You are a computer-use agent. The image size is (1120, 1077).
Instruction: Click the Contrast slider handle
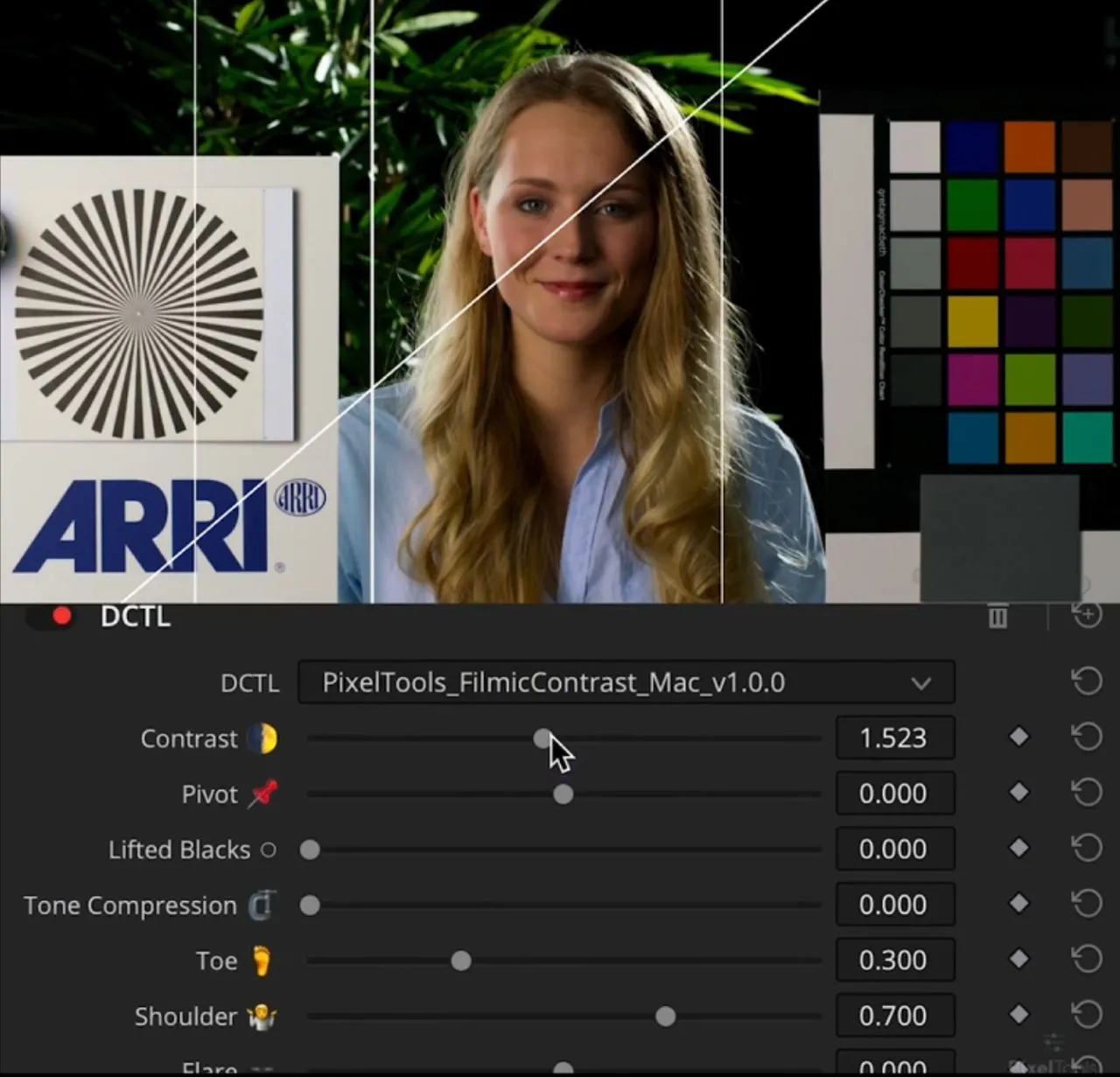(543, 738)
